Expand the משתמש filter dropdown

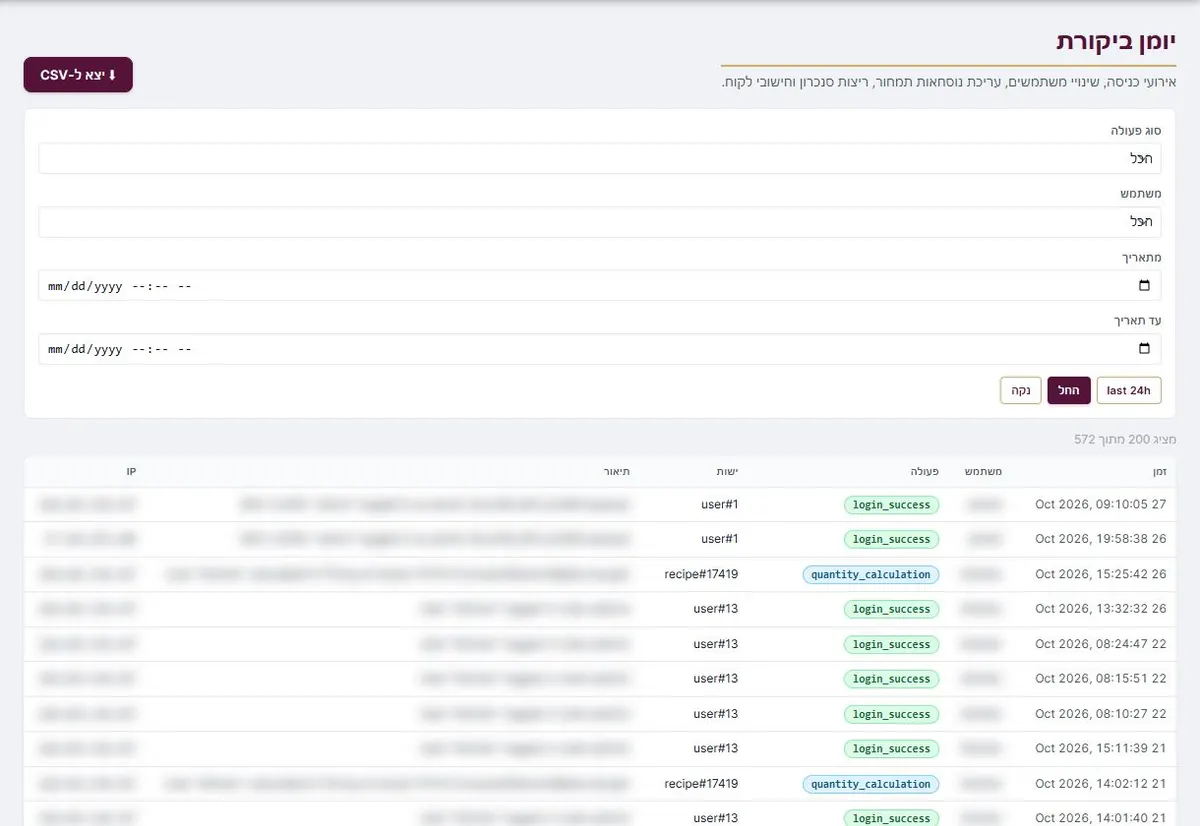pos(600,222)
